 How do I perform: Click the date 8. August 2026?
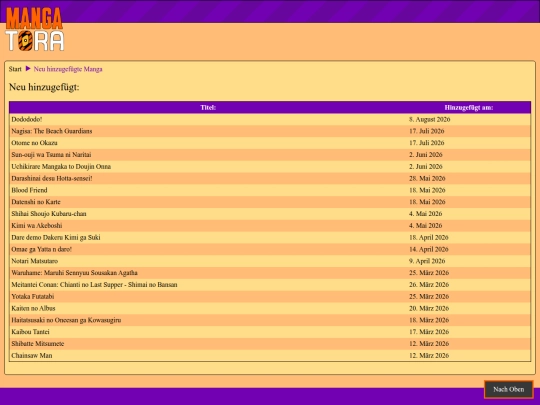[x=429, y=120]
